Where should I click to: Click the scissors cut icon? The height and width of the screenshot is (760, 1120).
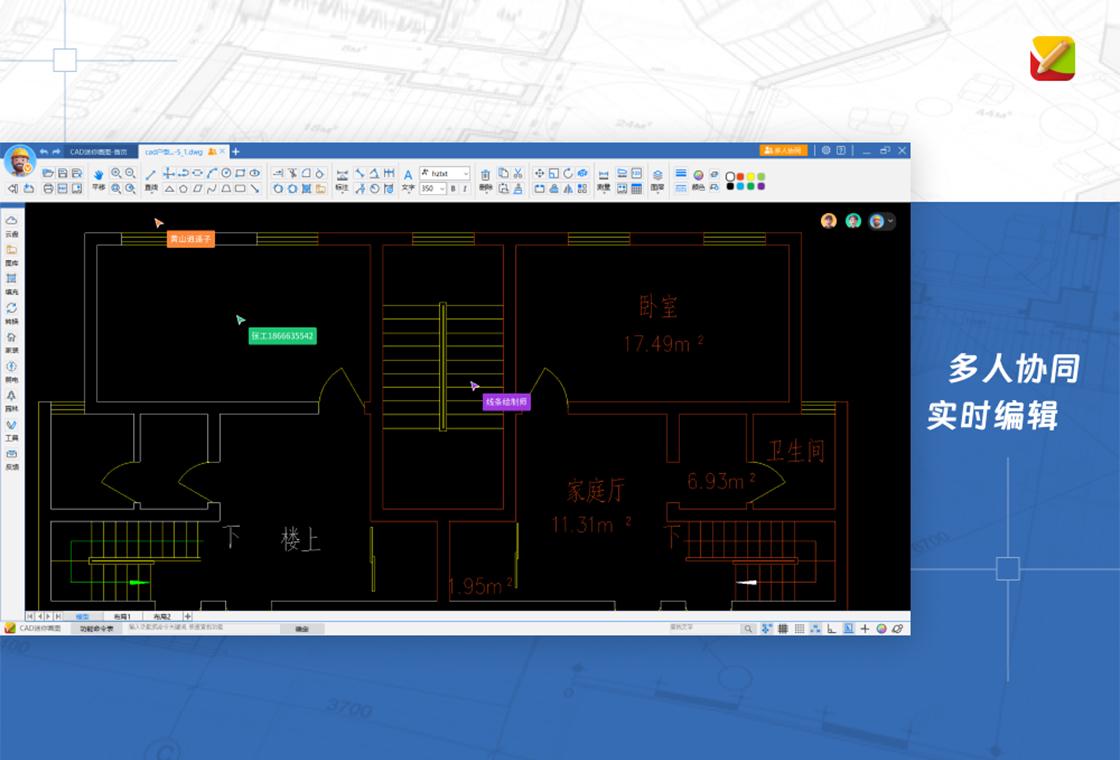[517, 173]
